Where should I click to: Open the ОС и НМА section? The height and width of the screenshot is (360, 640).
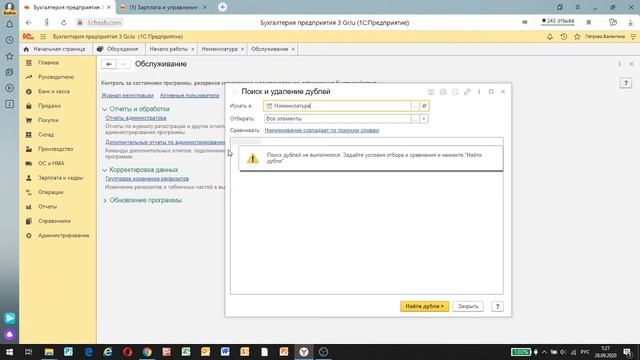coord(51,163)
